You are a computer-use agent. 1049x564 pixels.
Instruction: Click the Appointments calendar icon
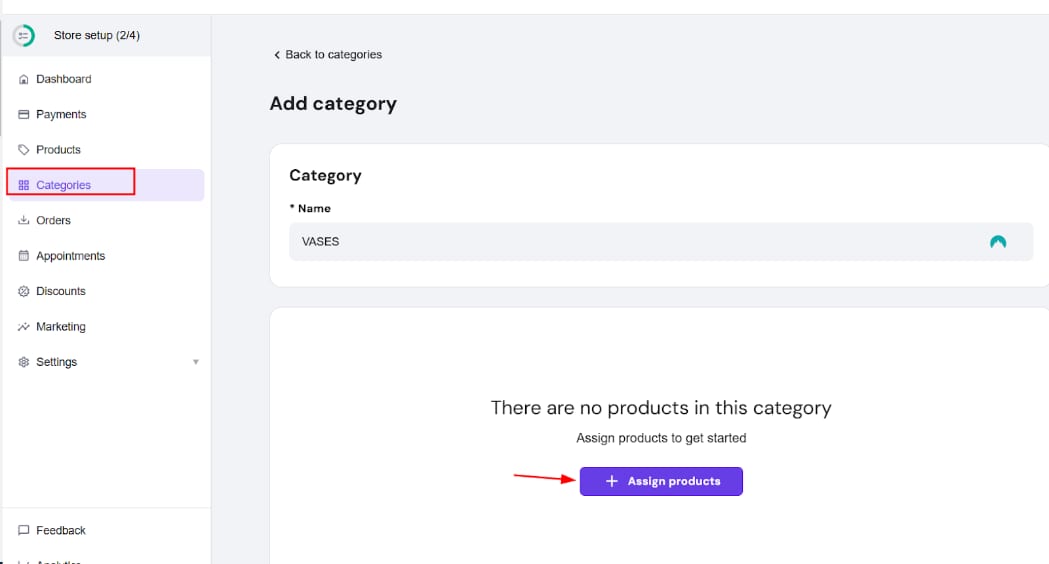(24, 256)
